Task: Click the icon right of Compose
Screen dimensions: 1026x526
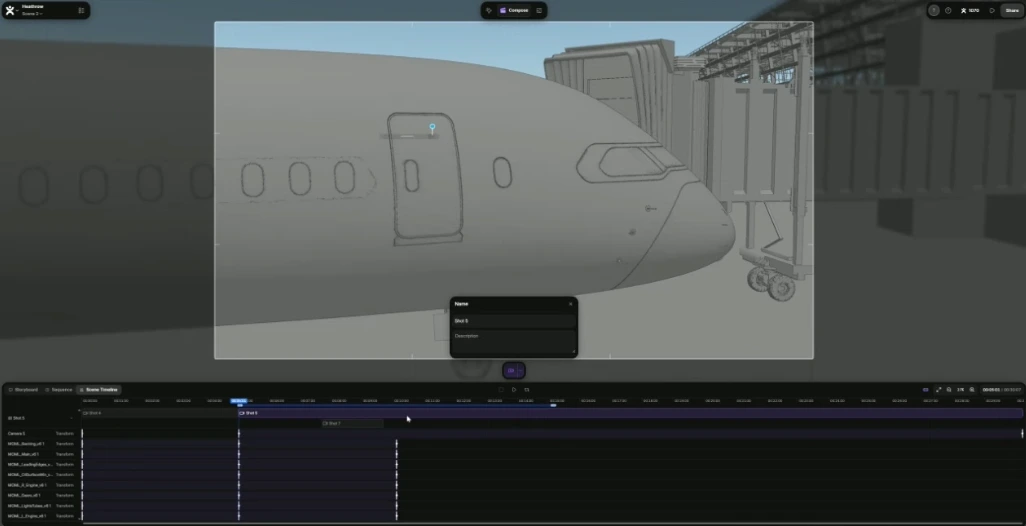Action: pyautogui.click(x=539, y=10)
